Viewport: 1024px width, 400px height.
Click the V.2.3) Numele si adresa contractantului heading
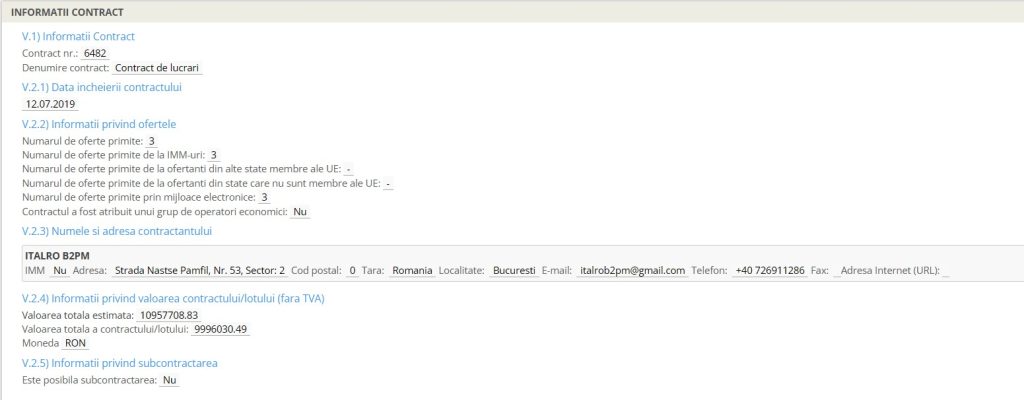tap(116, 231)
